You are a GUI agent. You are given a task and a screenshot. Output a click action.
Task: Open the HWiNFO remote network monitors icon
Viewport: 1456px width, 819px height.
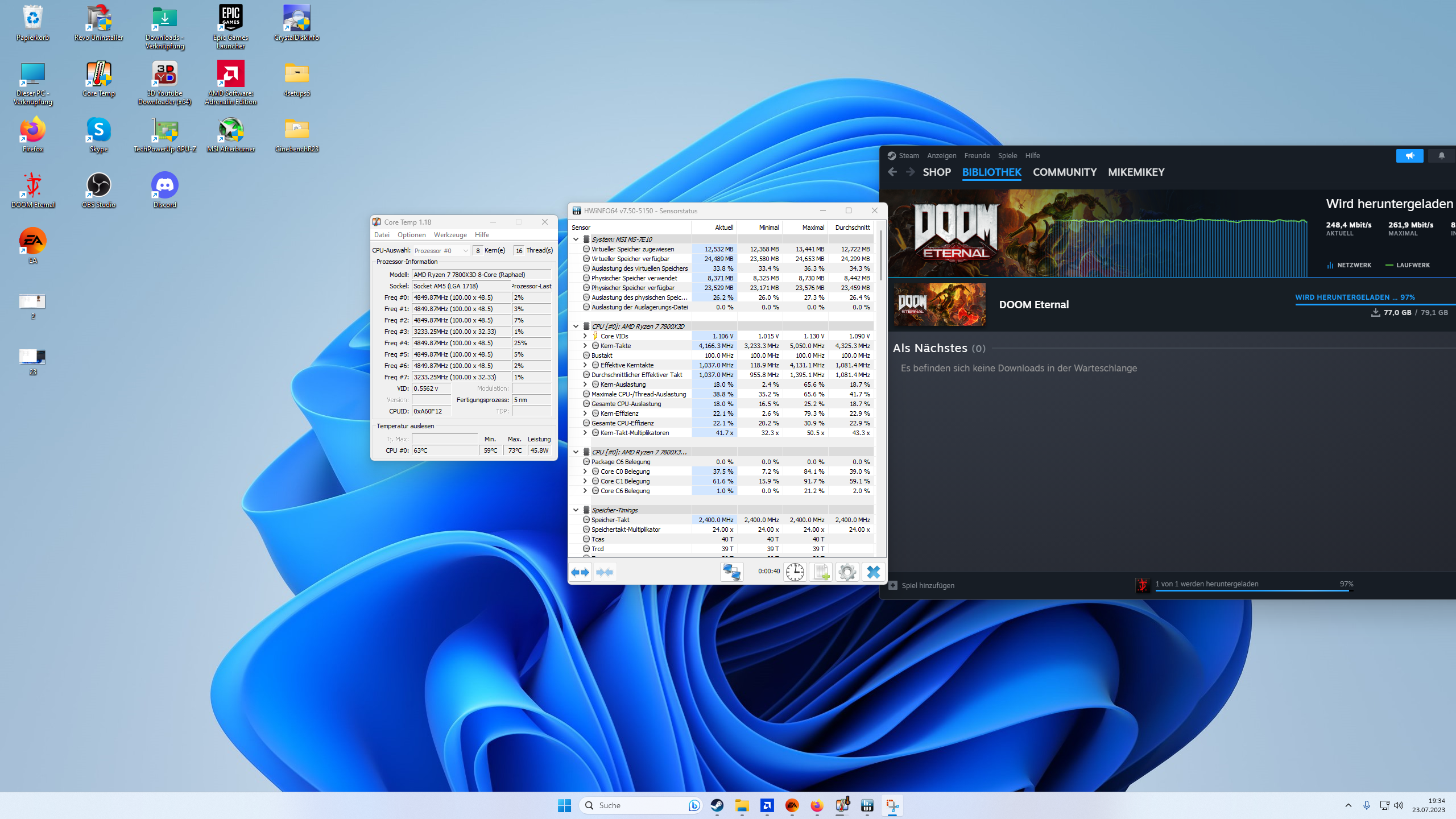click(x=731, y=572)
